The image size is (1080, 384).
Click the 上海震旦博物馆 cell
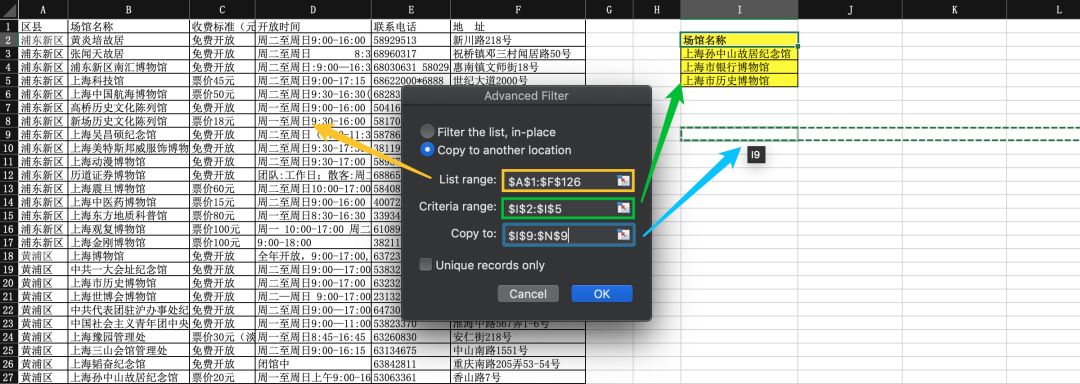(129, 189)
